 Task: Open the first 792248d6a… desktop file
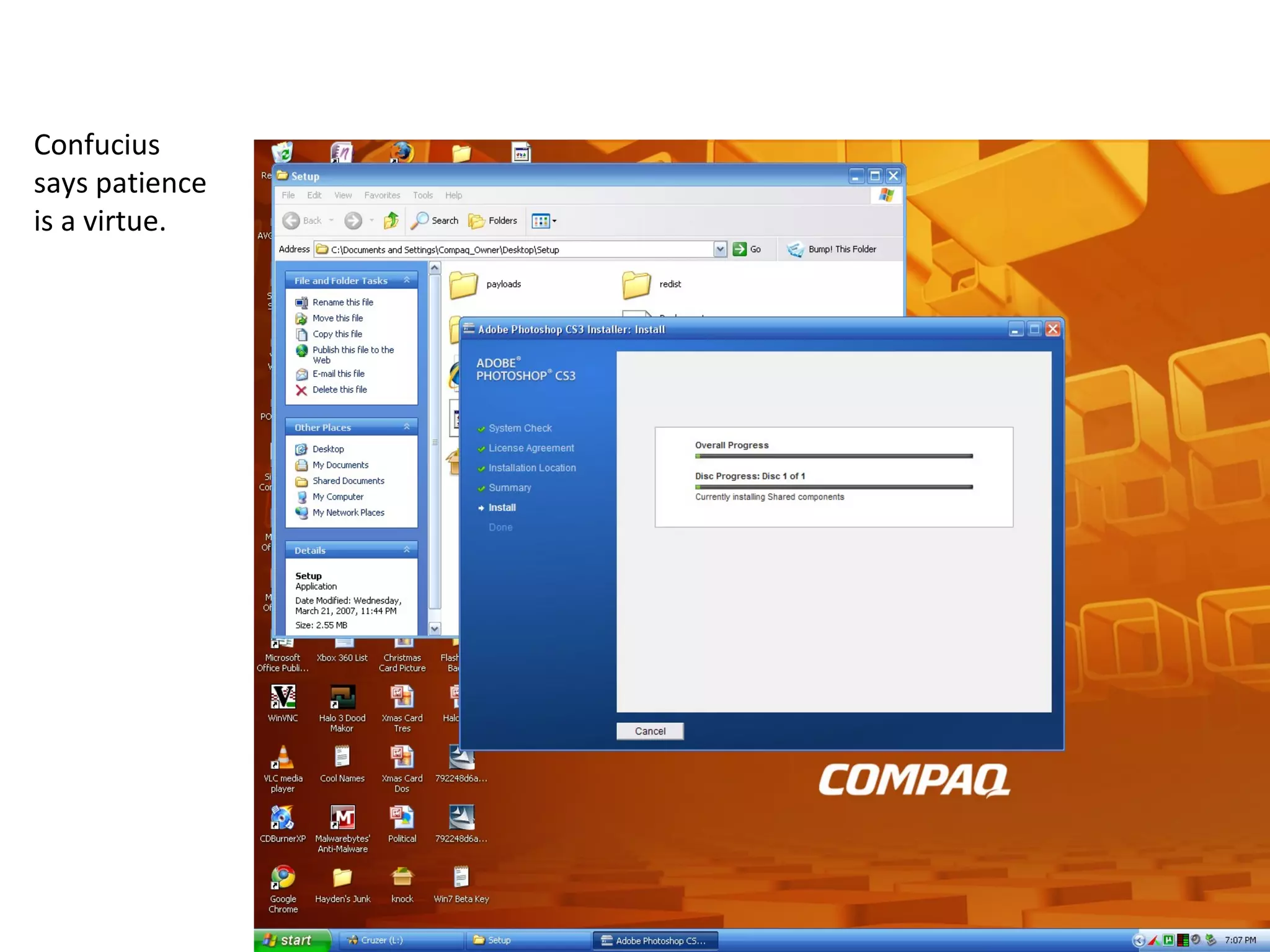coord(461,764)
